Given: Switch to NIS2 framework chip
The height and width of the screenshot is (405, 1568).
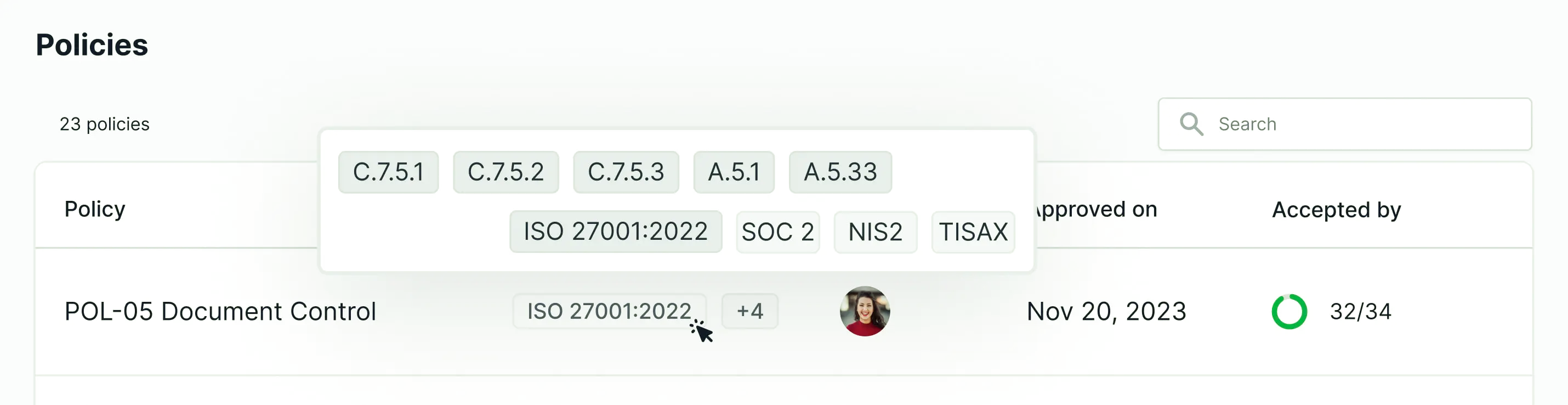Looking at the screenshot, I should (874, 232).
